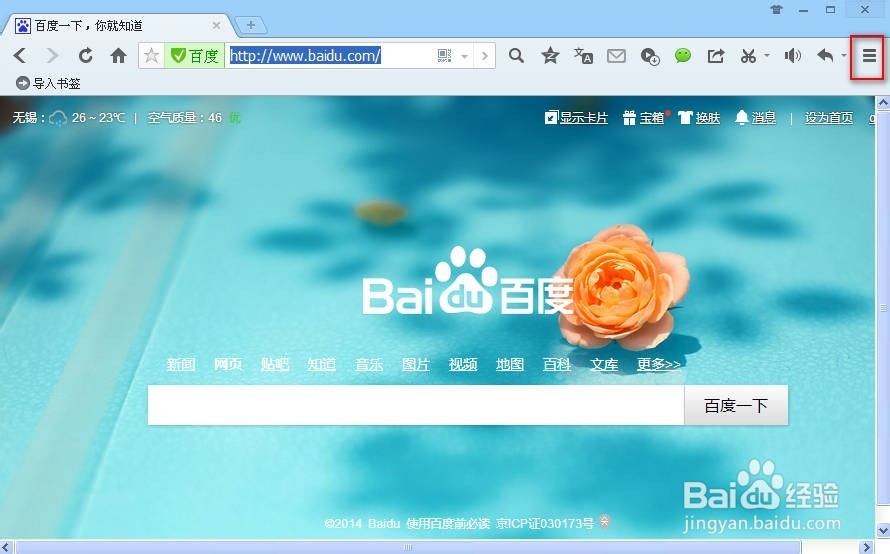Open the 文库 link
Viewport: 890px width, 554px height.
tap(604, 364)
